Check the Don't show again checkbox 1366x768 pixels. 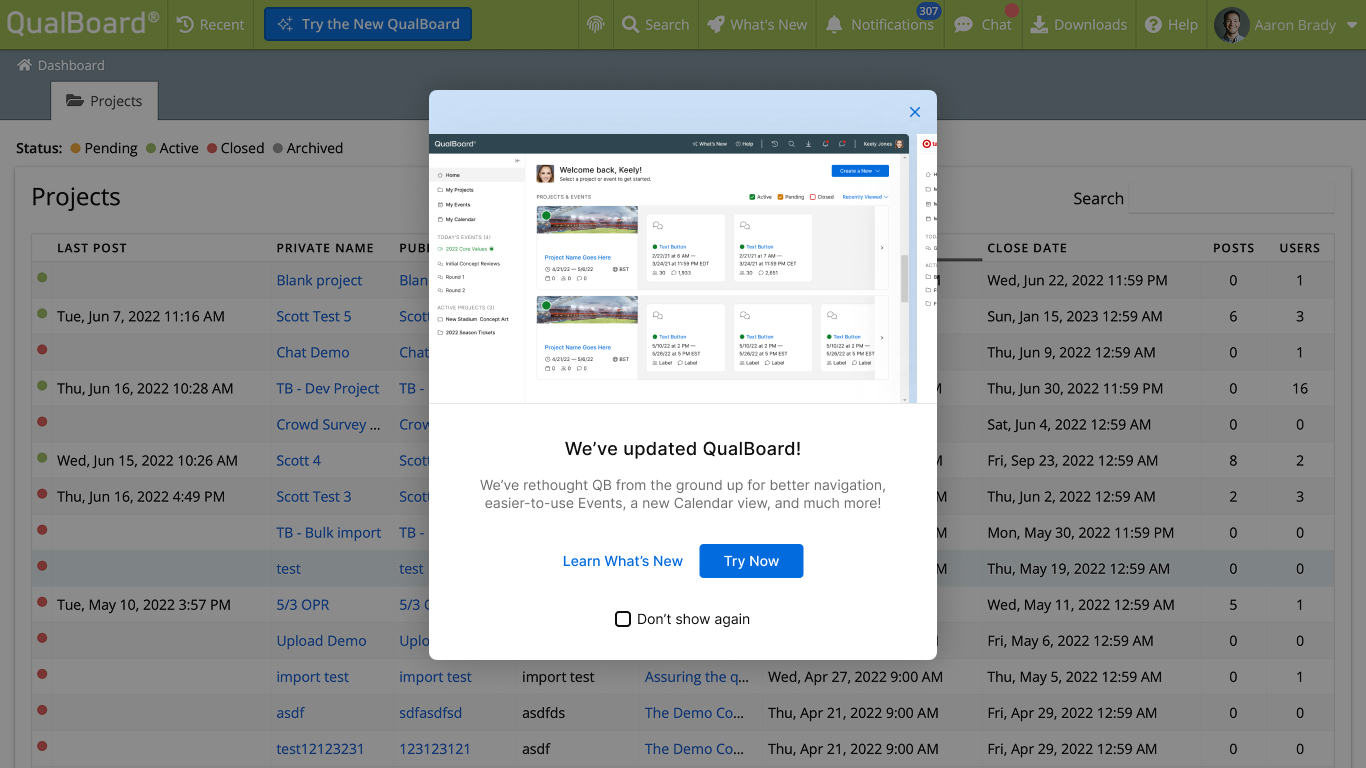[623, 619]
